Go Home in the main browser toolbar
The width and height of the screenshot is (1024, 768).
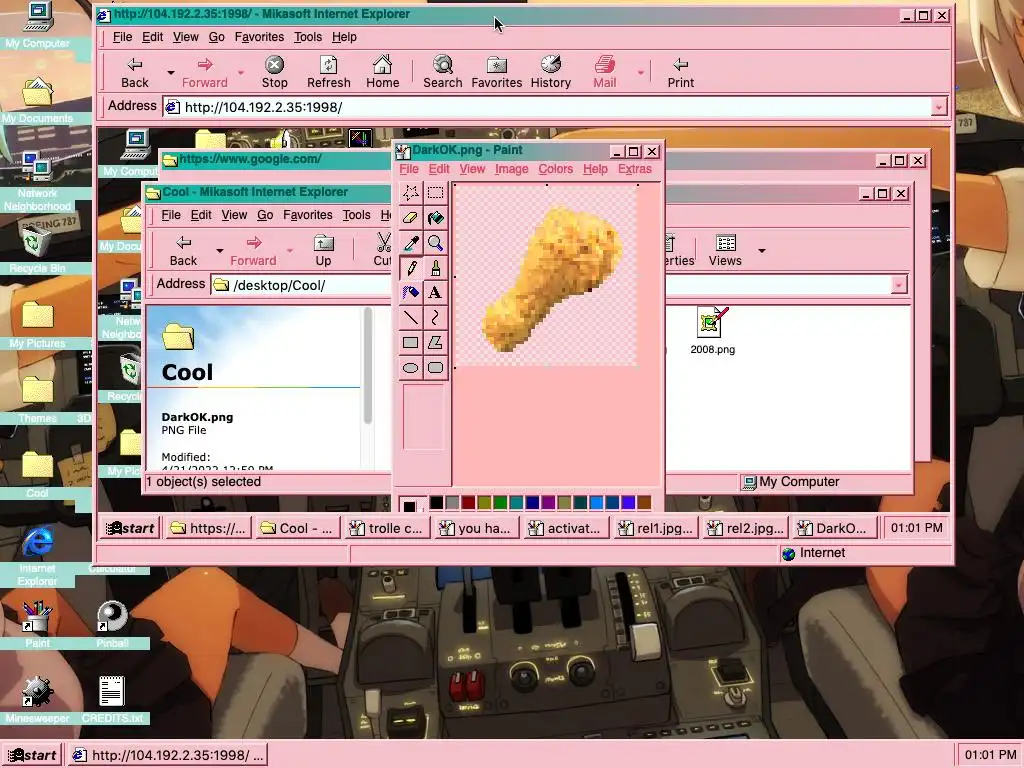pos(383,72)
